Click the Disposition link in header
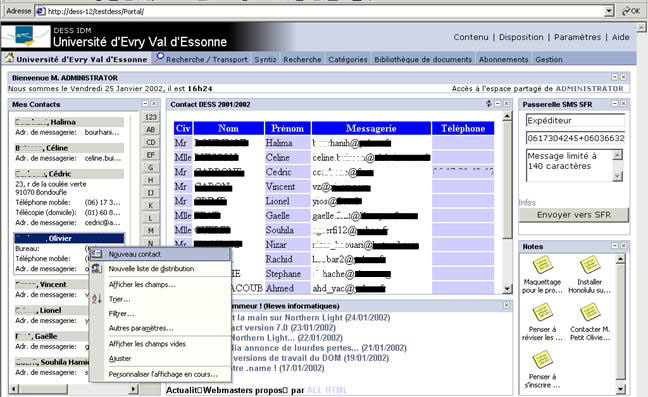This screenshot has width=648, height=397. pos(521,37)
